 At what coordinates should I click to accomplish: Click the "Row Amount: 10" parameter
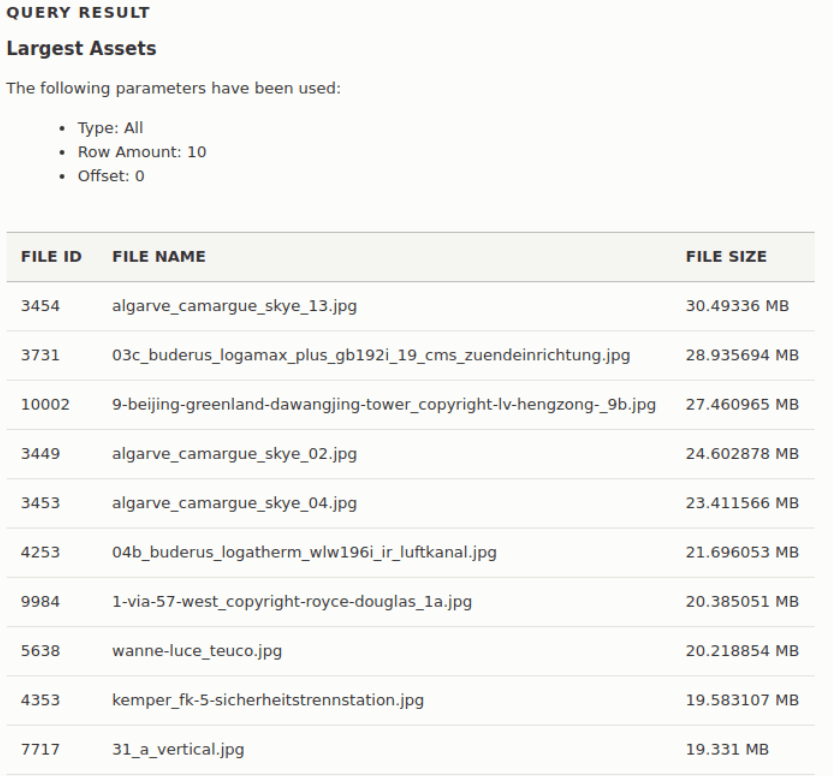(x=142, y=152)
